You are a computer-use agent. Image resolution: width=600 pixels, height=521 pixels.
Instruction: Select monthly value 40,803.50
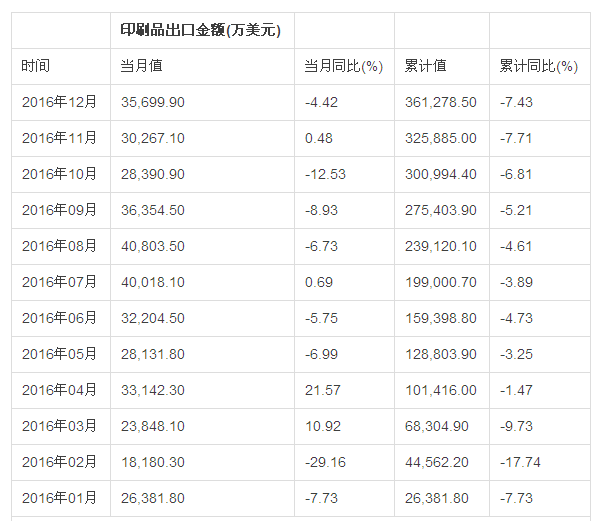tap(152, 246)
